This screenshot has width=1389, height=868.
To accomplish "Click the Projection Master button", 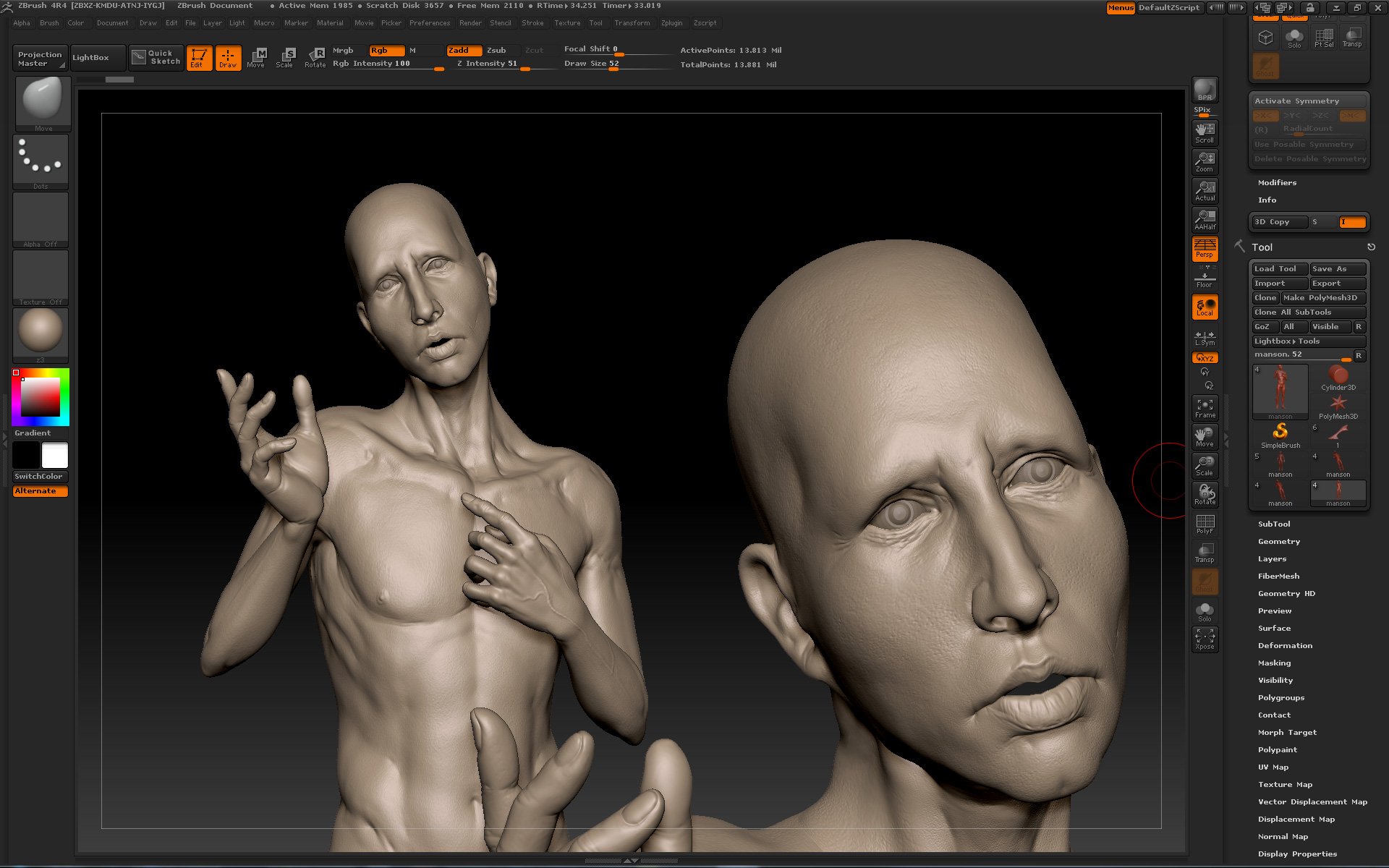I will click(x=40, y=59).
